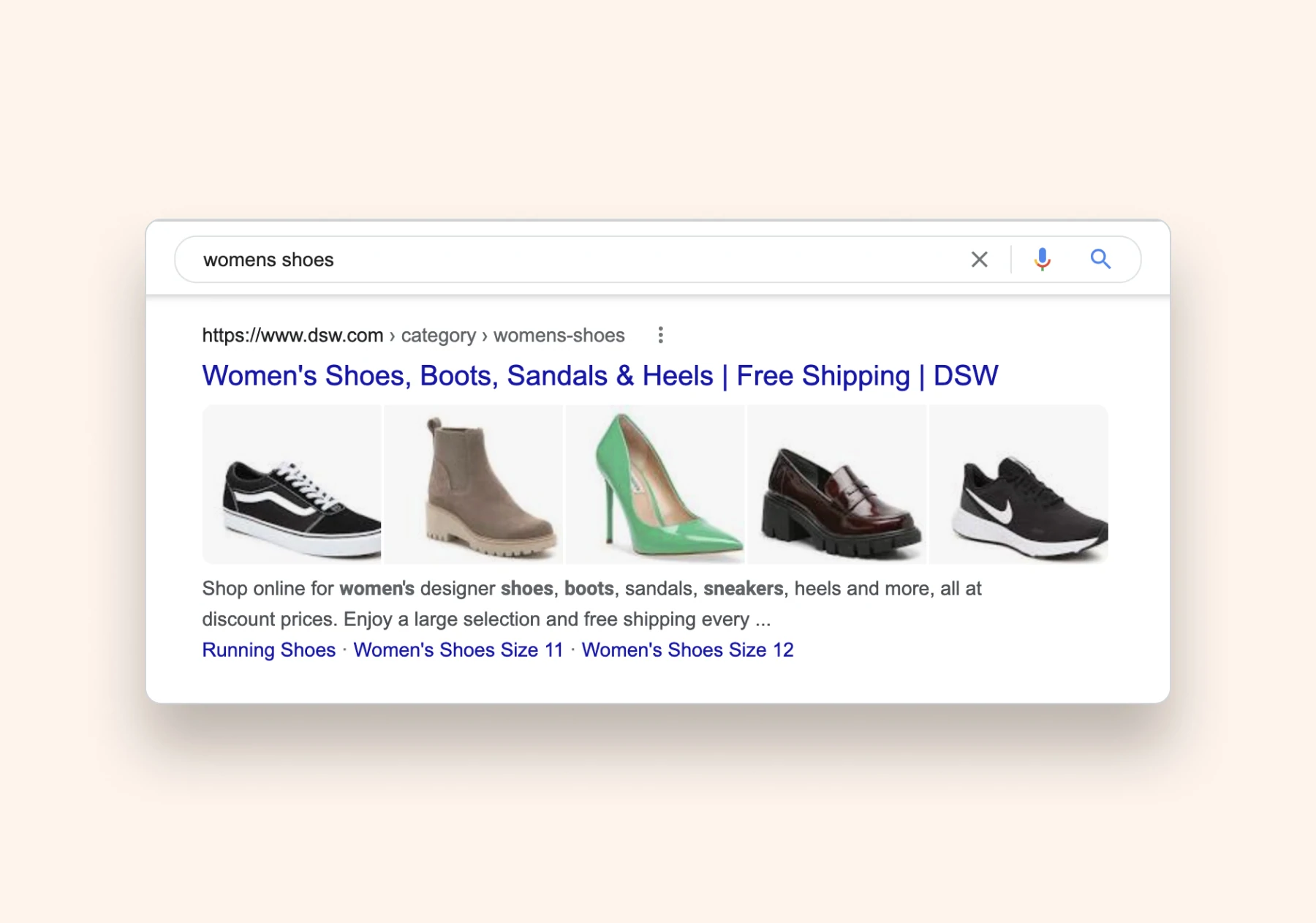Screen dimensions: 1316x923
Task: Select the green stiletto heel thumbnail
Action: (x=655, y=484)
